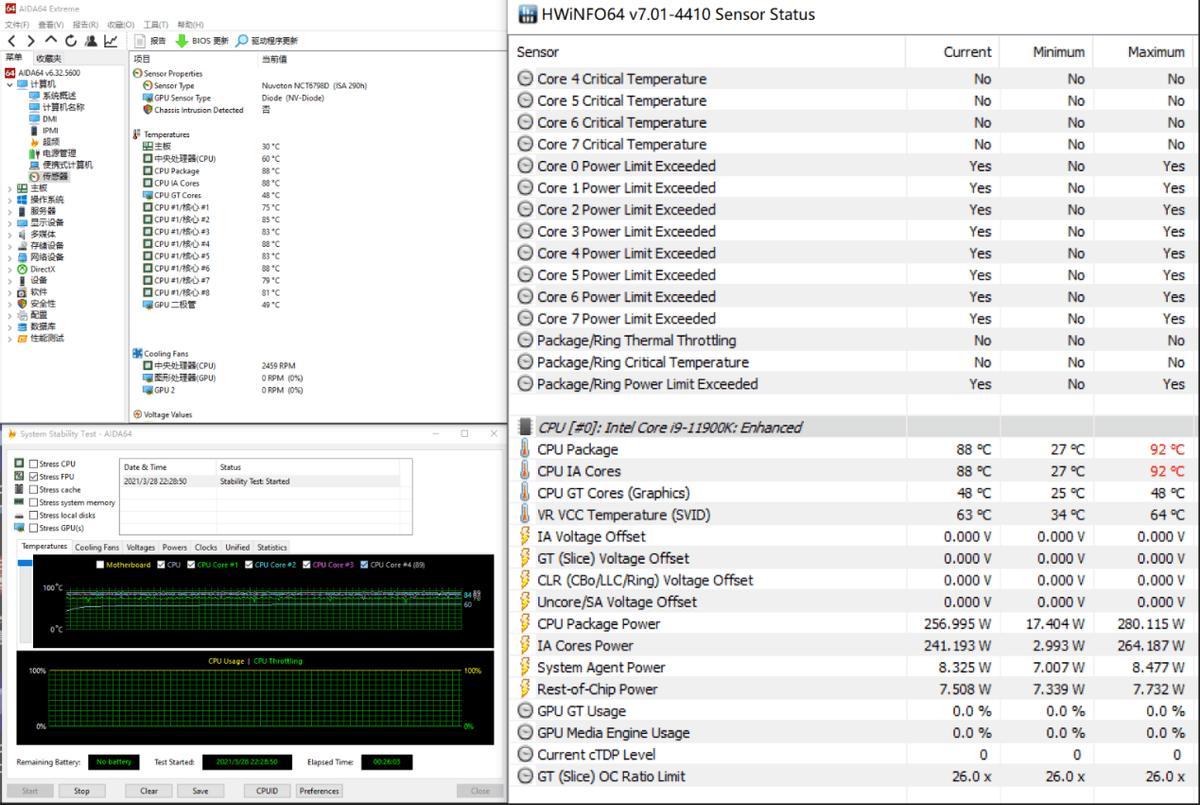This screenshot has height=805, width=1200.
Task: Select the IPMI tree item
Action: click(44, 130)
